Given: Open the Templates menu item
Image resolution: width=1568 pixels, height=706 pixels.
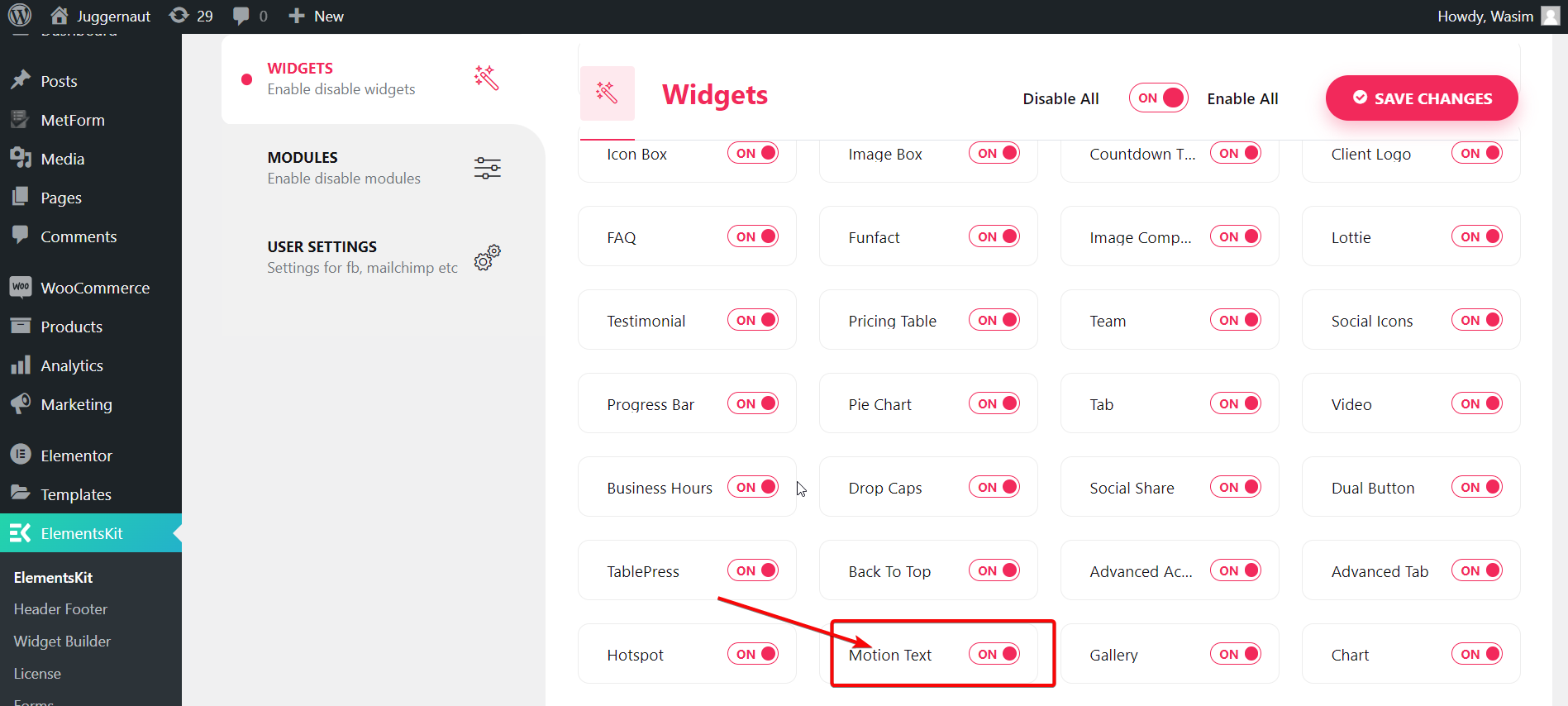Looking at the screenshot, I should (91, 494).
